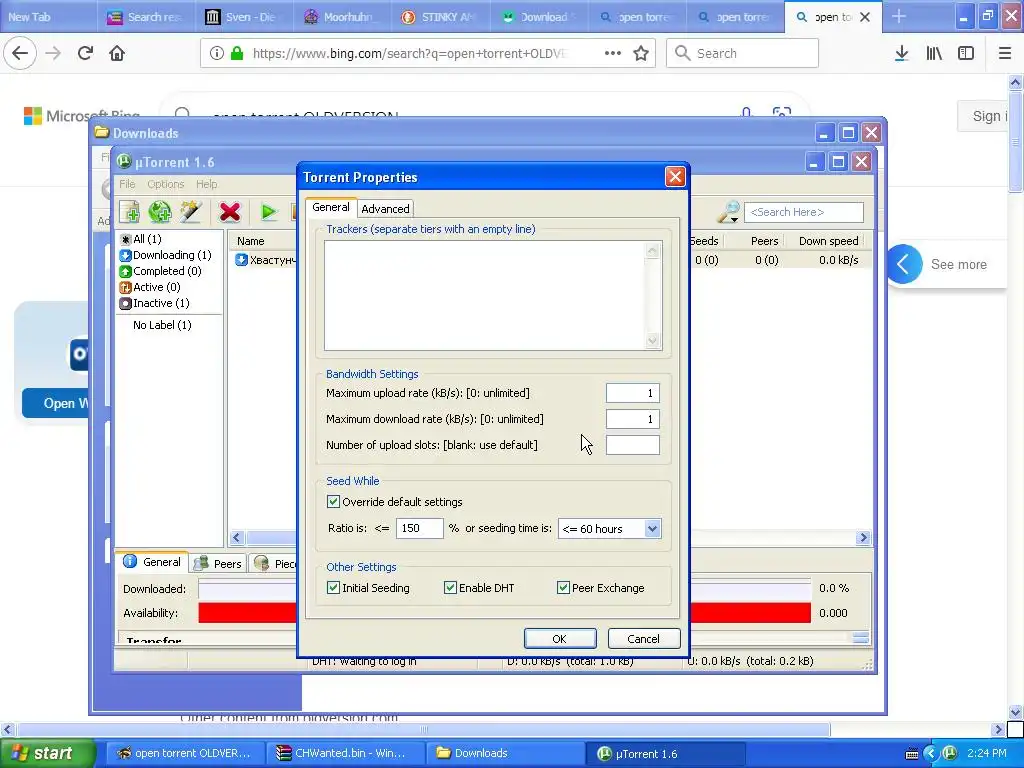Click uTorrent Search Here box

803,212
